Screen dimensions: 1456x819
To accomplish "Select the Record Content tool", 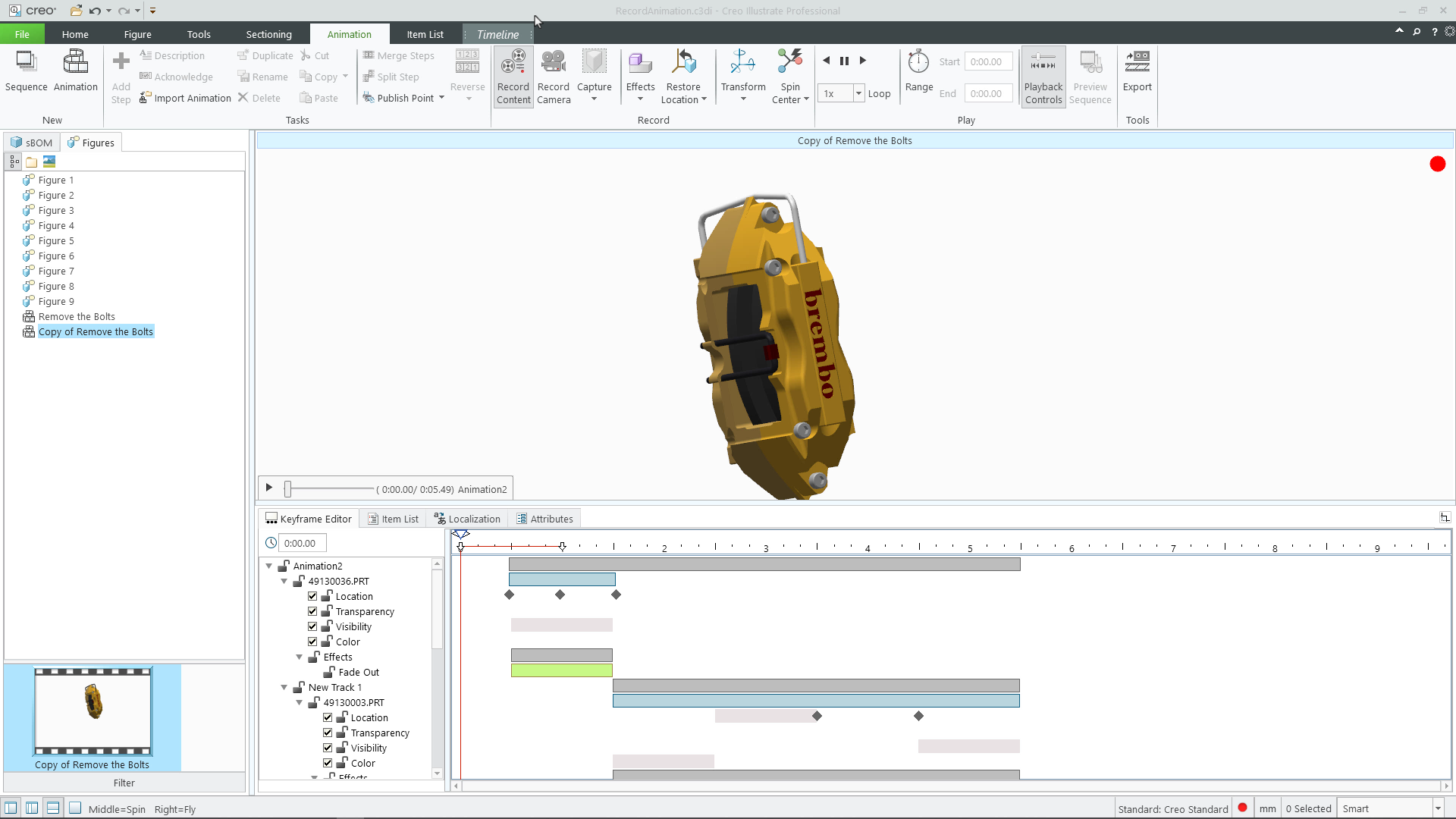I will [x=513, y=77].
